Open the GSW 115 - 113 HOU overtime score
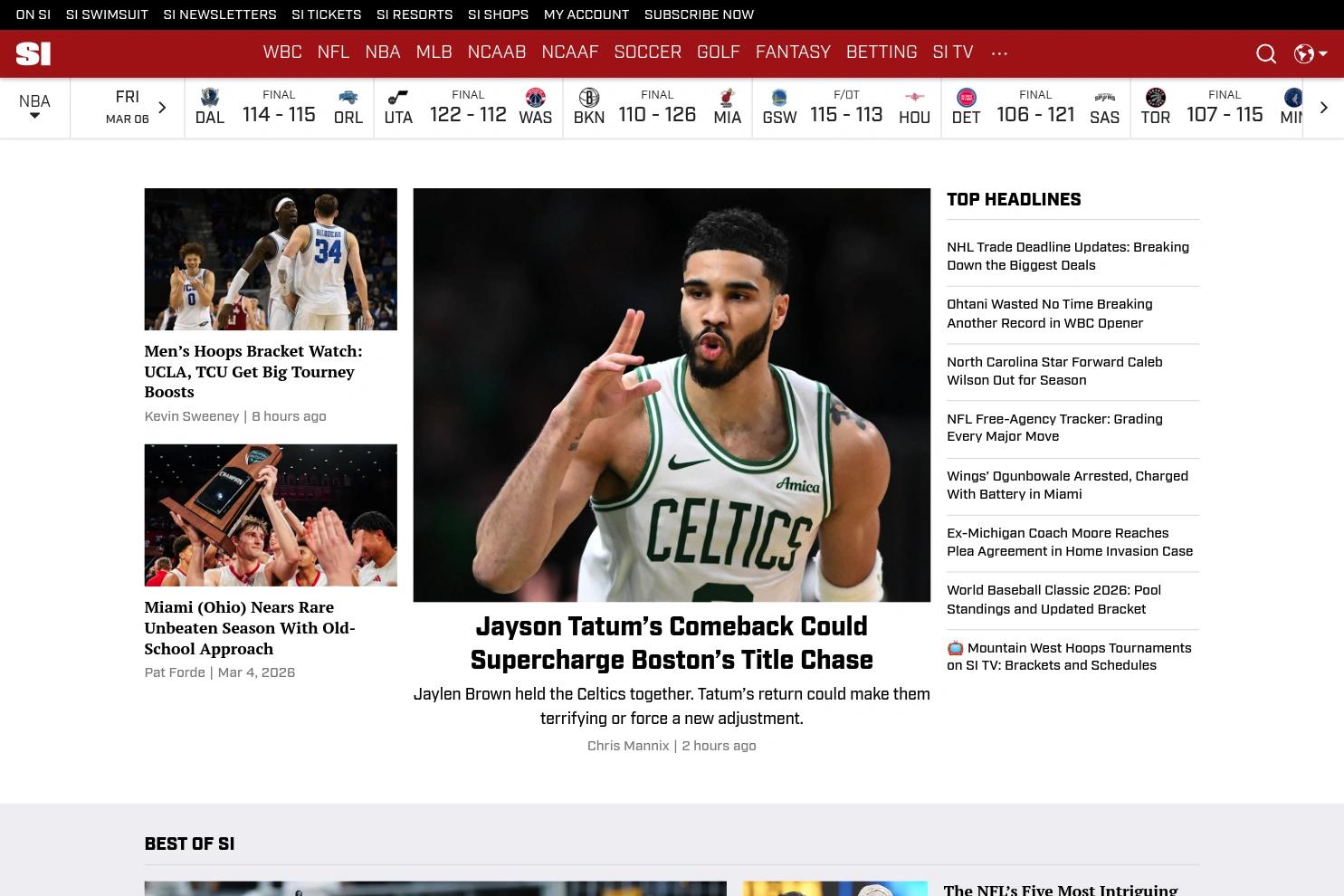This screenshot has height=896, width=1344. click(x=846, y=108)
